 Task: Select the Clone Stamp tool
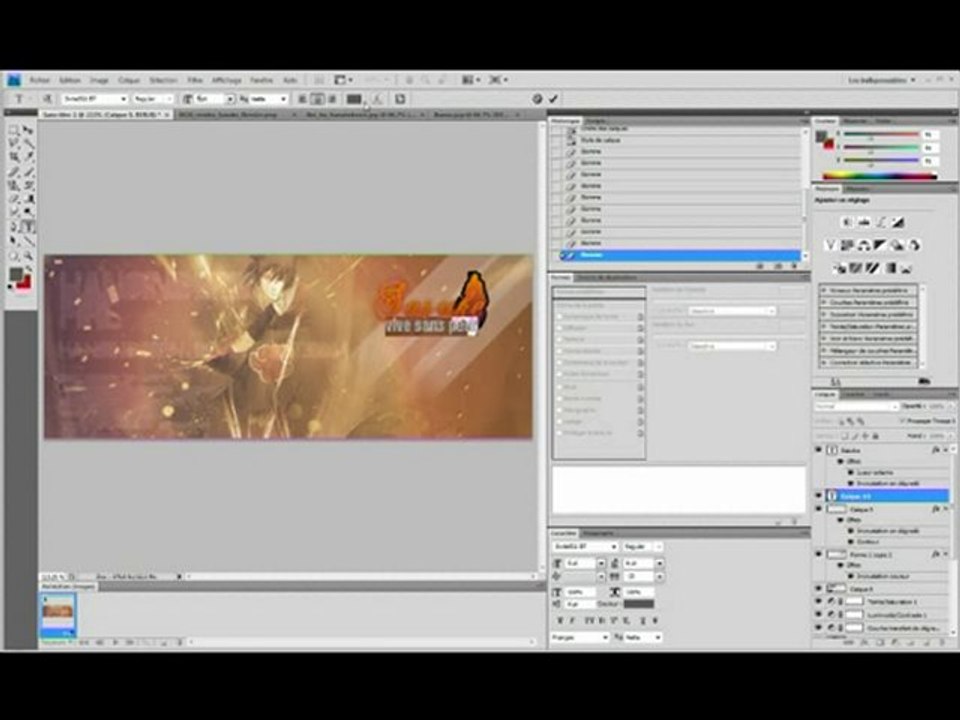click(x=13, y=186)
